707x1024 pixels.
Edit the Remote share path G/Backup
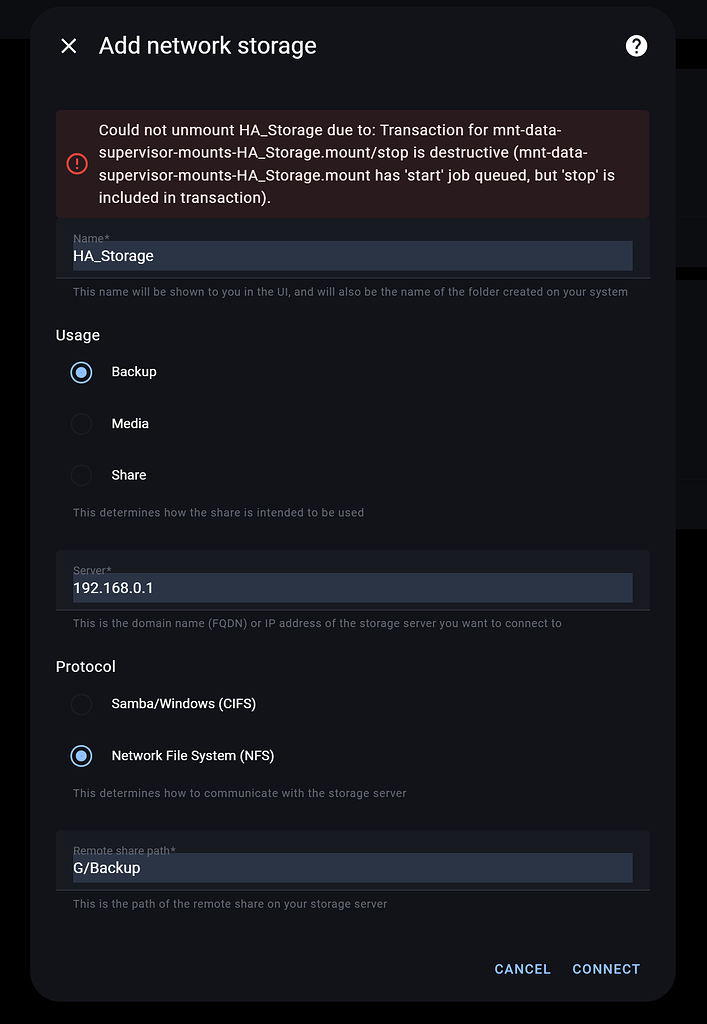coord(350,868)
